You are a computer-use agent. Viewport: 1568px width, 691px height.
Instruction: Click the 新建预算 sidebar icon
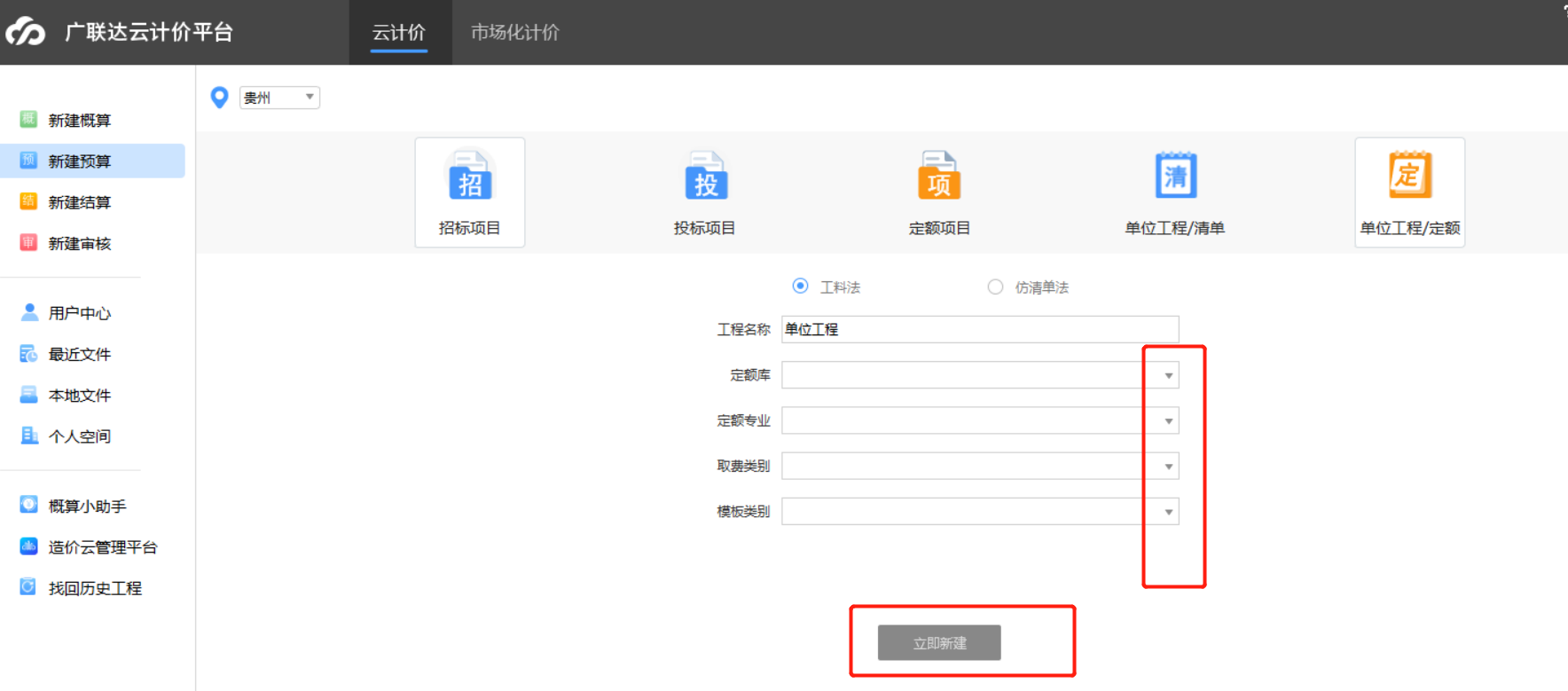pos(28,161)
